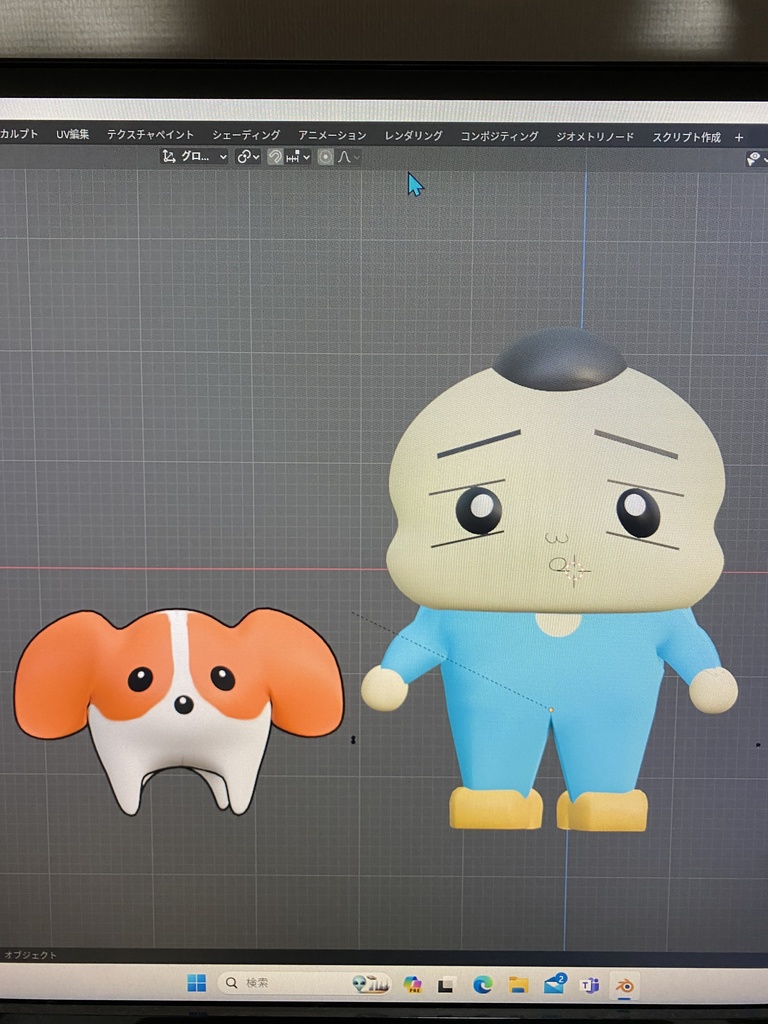Open Microsoft Teams from the taskbar
Screen dimensions: 768x1024
point(590,985)
